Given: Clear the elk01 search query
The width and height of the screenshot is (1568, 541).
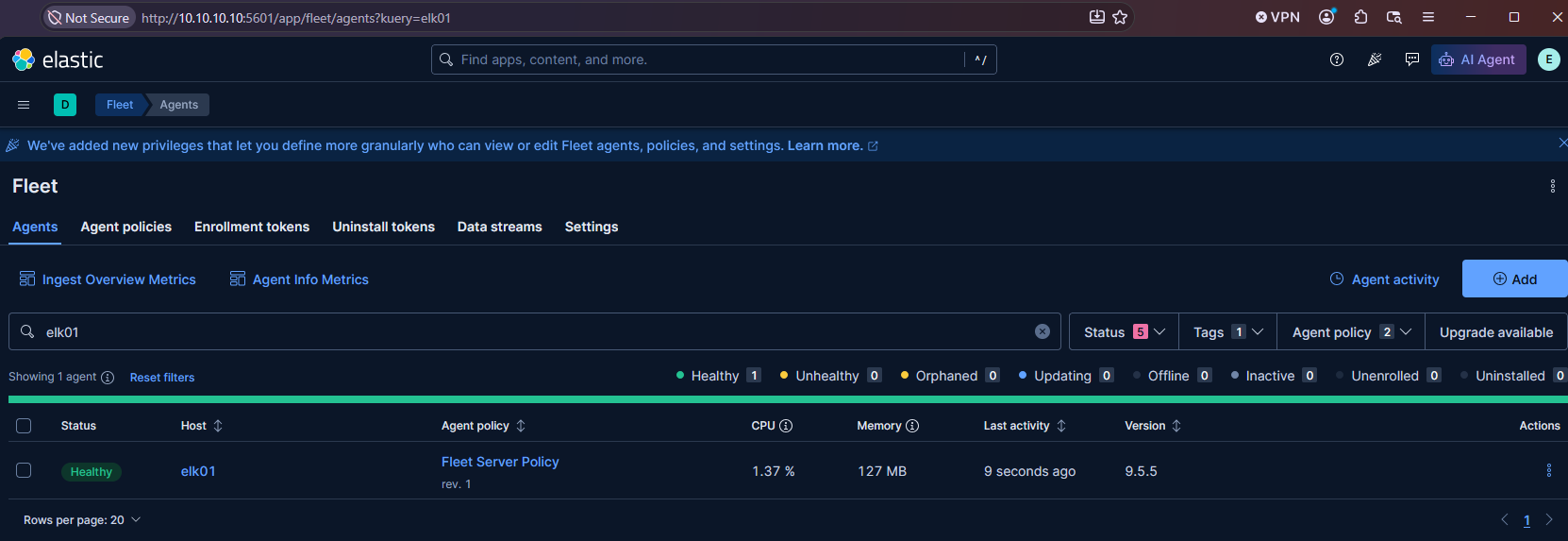Looking at the screenshot, I should (1042, 331).
